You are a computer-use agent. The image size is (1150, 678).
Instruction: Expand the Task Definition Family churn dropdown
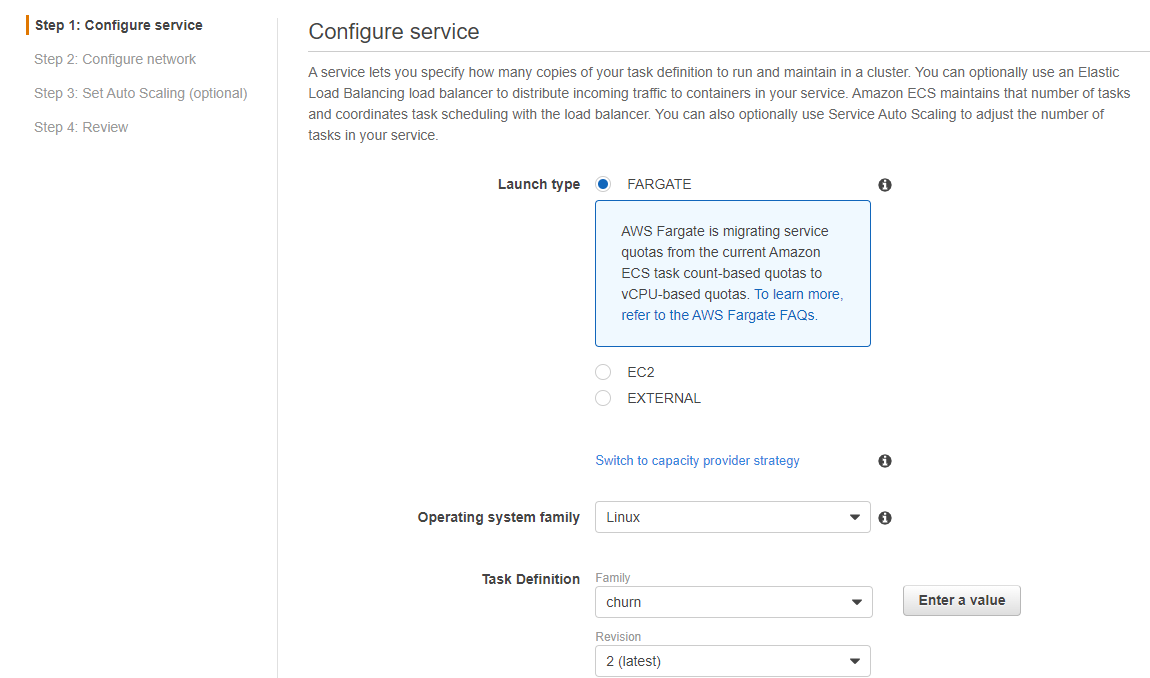pyautogui.click(x=733, y=602)
